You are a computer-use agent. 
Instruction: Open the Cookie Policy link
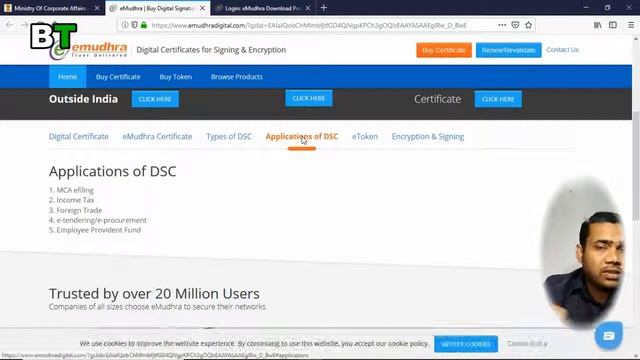click(527, 344)
